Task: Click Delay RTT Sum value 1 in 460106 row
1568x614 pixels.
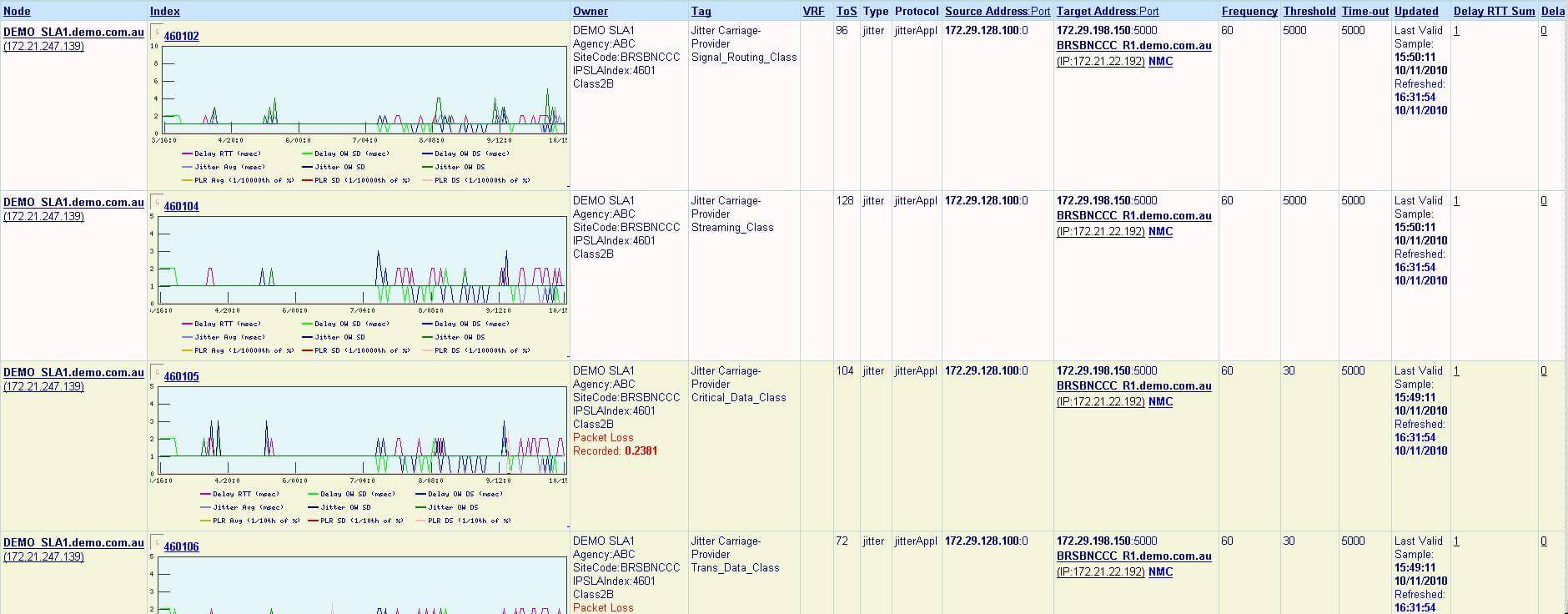Action: 1456,541
